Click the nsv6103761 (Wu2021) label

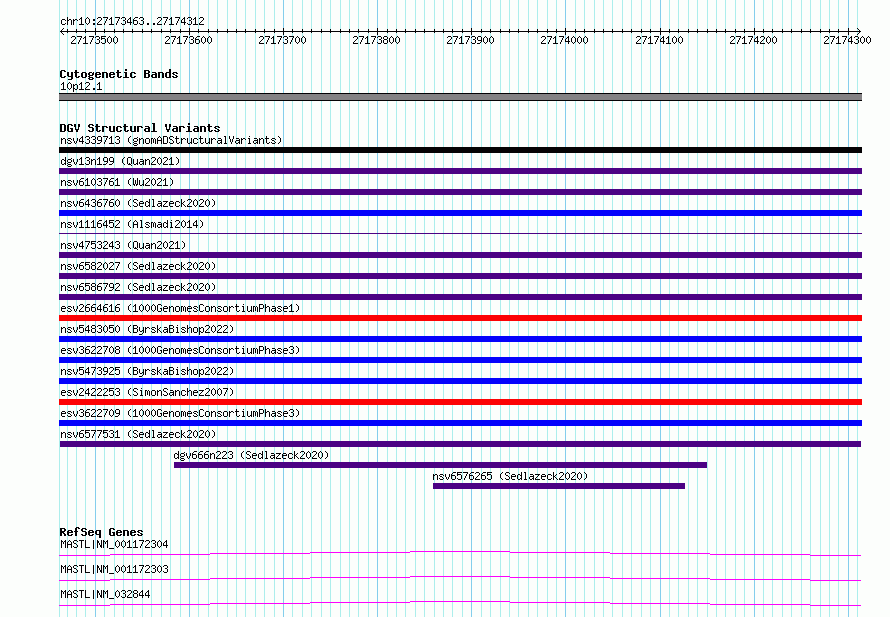[117, 182]
